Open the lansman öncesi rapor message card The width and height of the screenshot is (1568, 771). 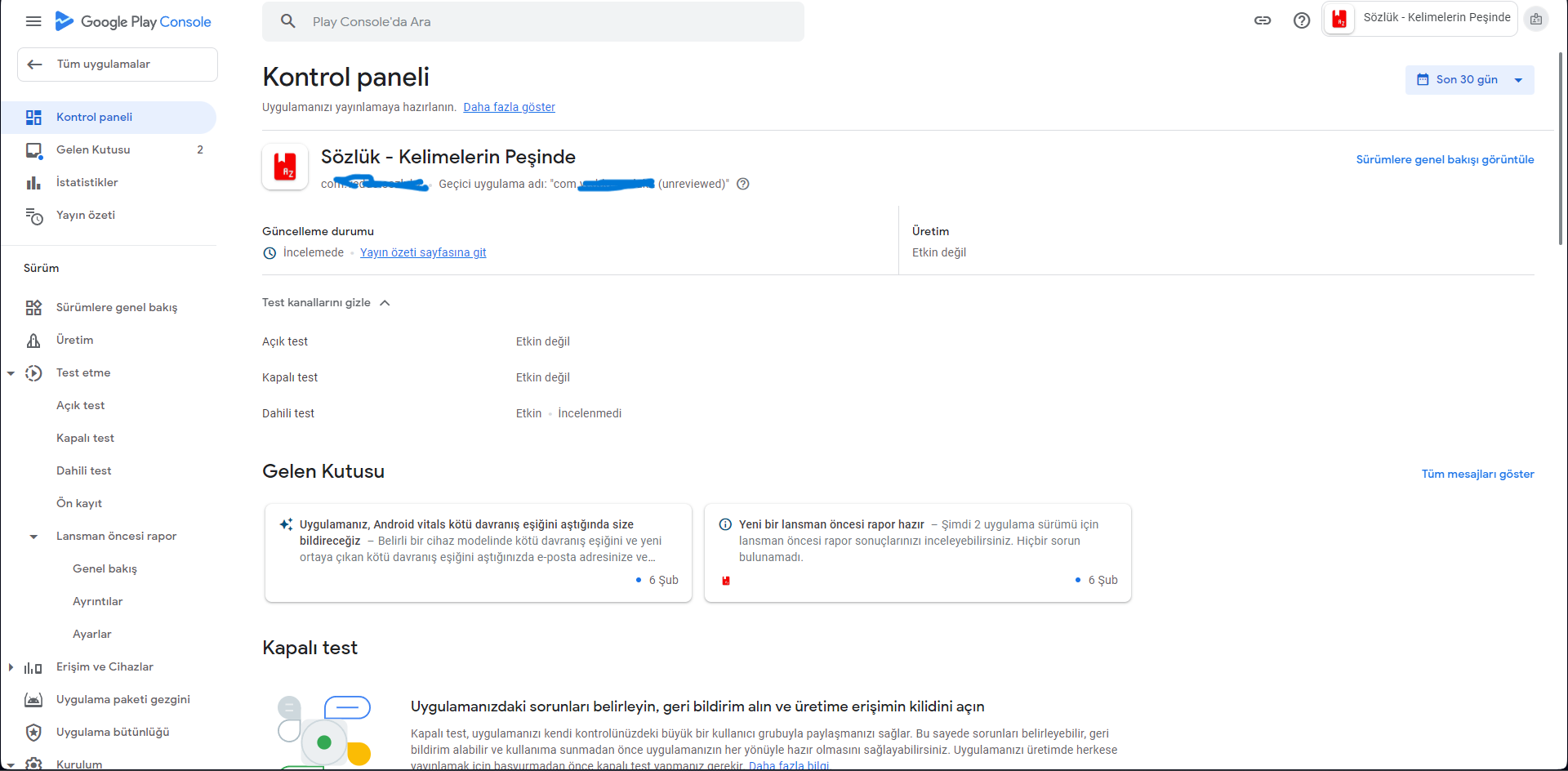918,553
